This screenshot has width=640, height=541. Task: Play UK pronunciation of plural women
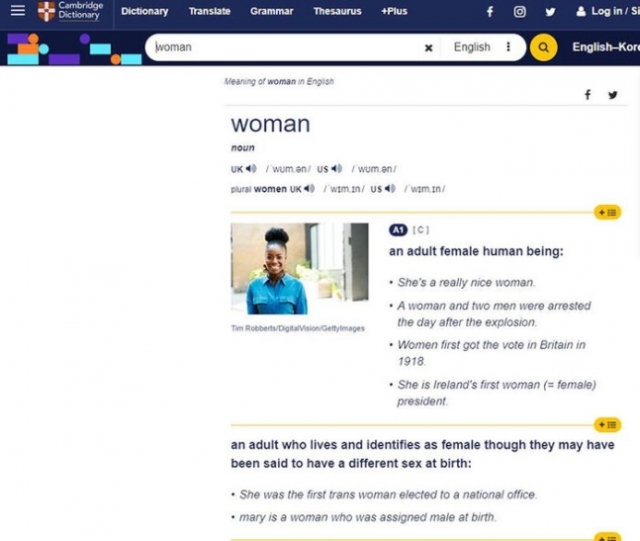(x=309, y=188)
